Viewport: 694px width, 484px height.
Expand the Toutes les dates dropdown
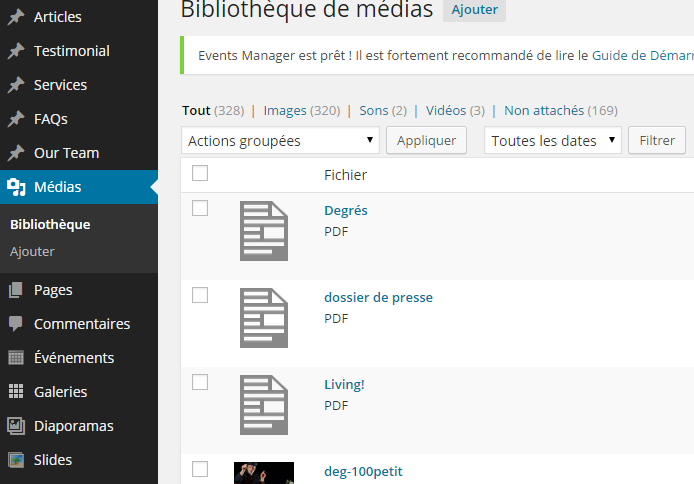(x=553, y=141)
